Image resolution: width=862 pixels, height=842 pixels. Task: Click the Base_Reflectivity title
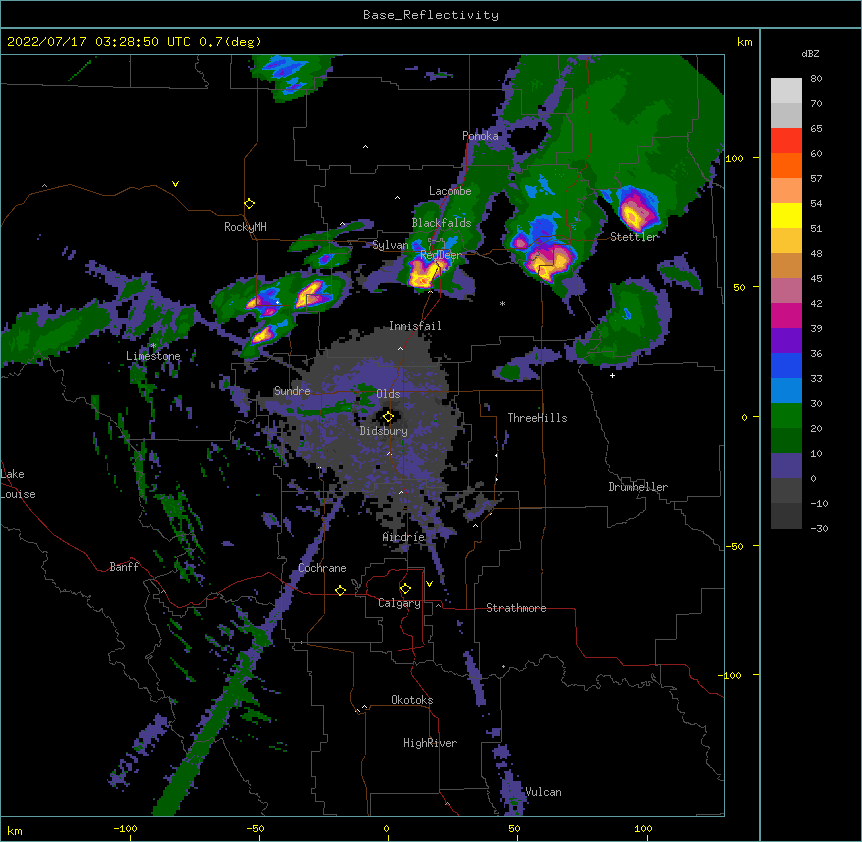click(431, 15)
